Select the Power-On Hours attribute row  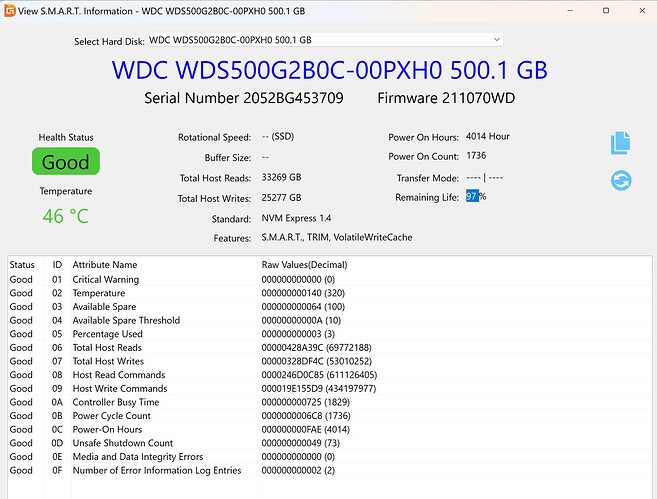tap(329, 429)
